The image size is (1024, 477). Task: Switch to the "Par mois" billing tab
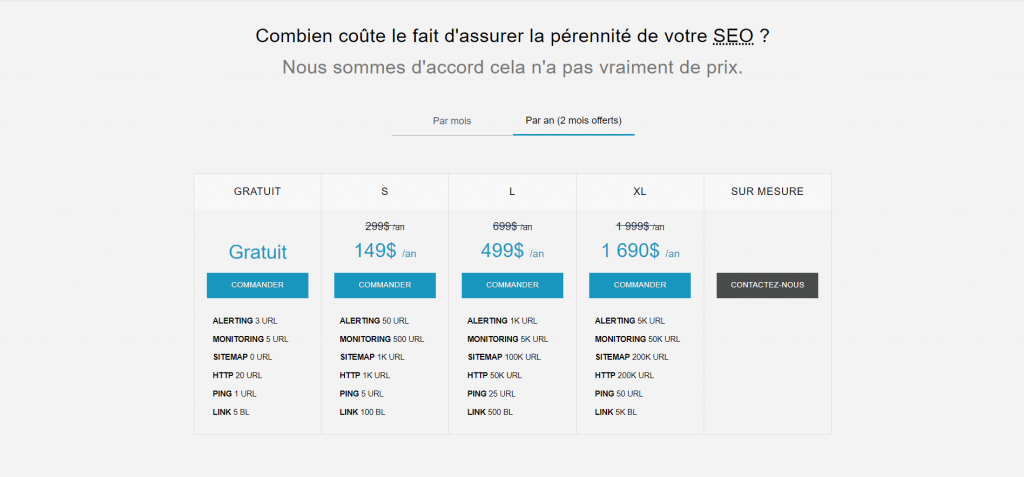(x=451, y=121)
